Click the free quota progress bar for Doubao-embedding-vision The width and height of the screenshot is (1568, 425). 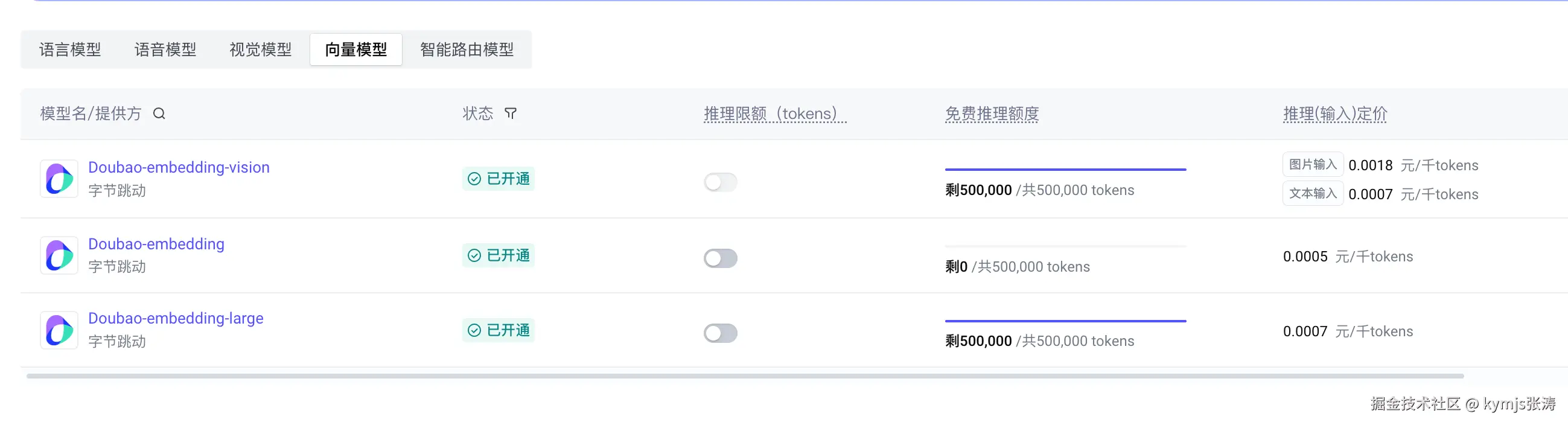pyautogui.click(x=1065, y=169)
